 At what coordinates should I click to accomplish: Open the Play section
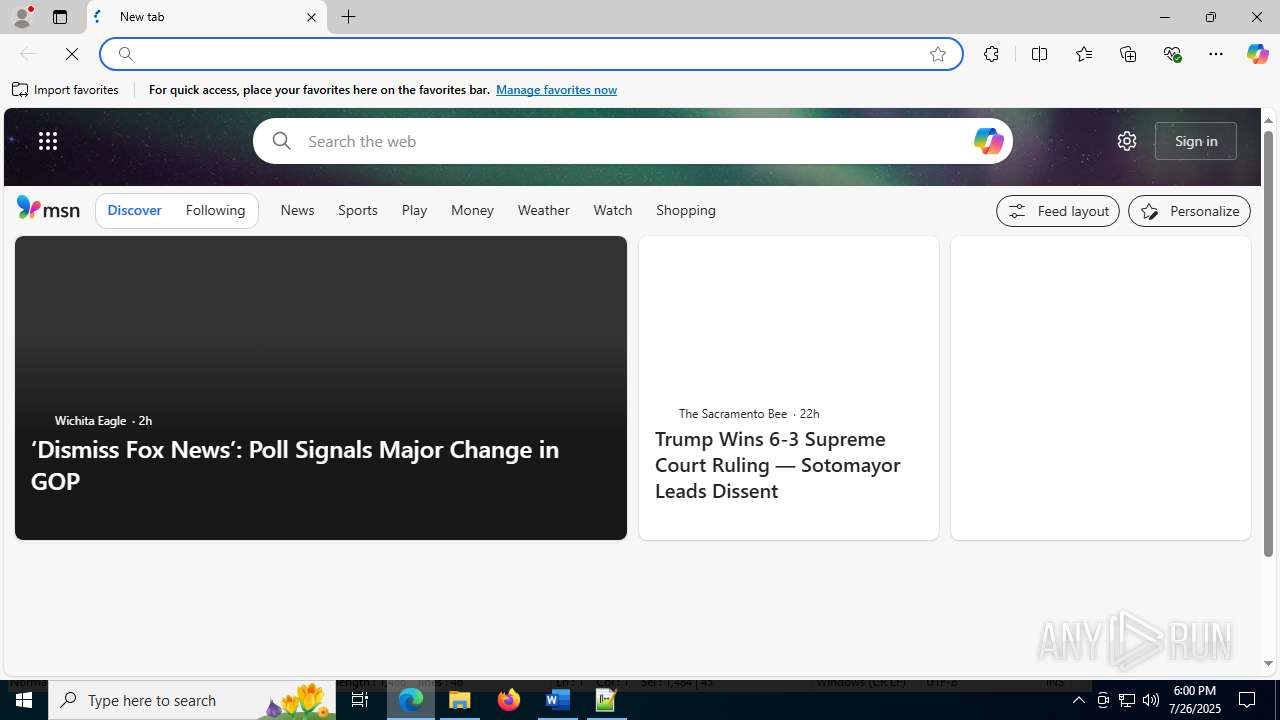(x=414, y=211)
